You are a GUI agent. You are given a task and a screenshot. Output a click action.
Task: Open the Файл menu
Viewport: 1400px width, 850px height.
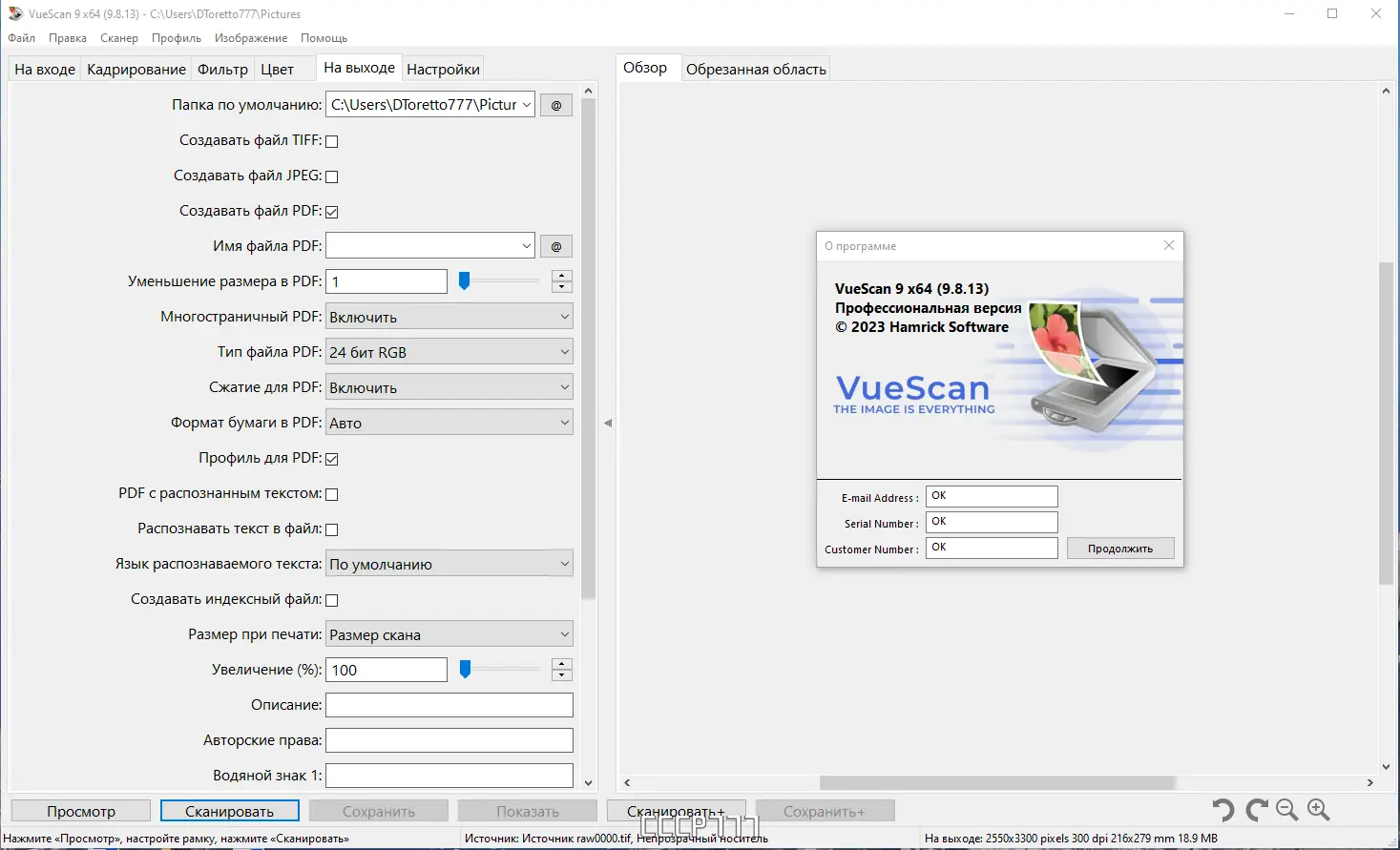coord(21,38)
